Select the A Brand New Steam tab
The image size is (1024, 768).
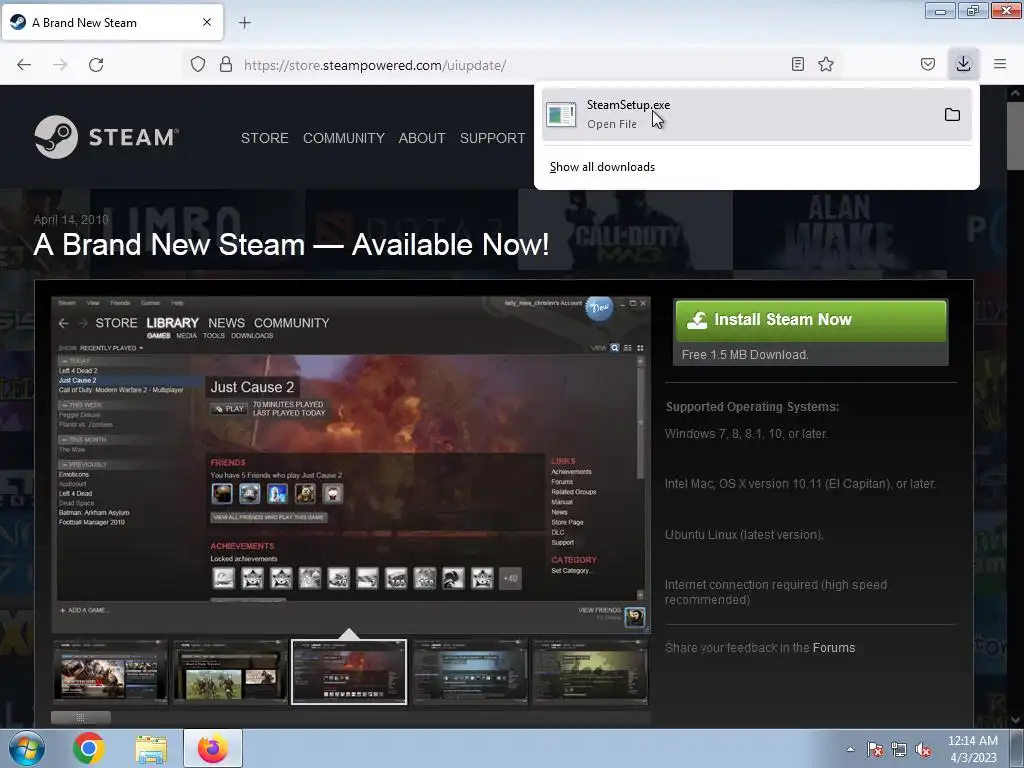click(x=113, y=22)
